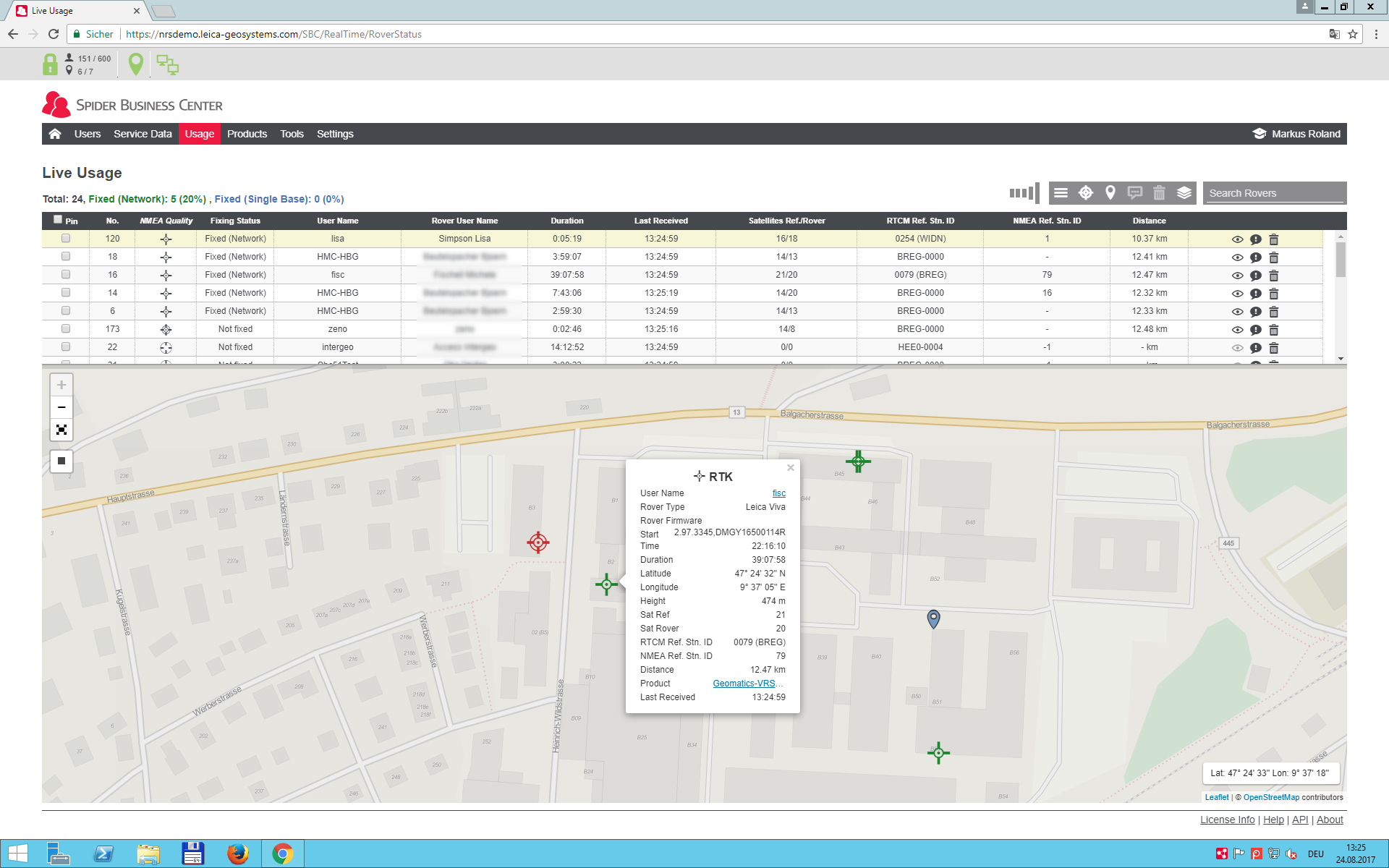1389x868 pixels.
Task: Click the map pin icon in rover toolbar
Action: (1110, 192)
